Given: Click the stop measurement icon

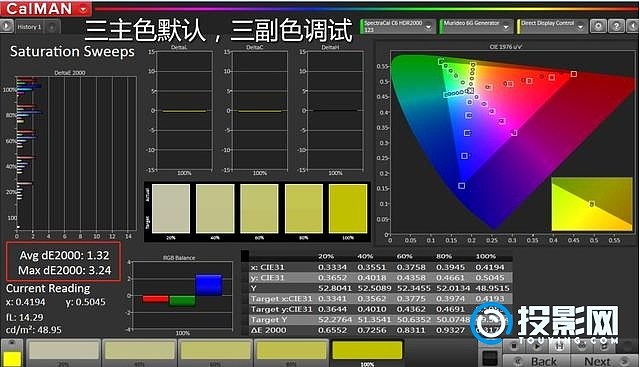Looking at the screenshot, I should pyautogui.click(x=514, y=346).
